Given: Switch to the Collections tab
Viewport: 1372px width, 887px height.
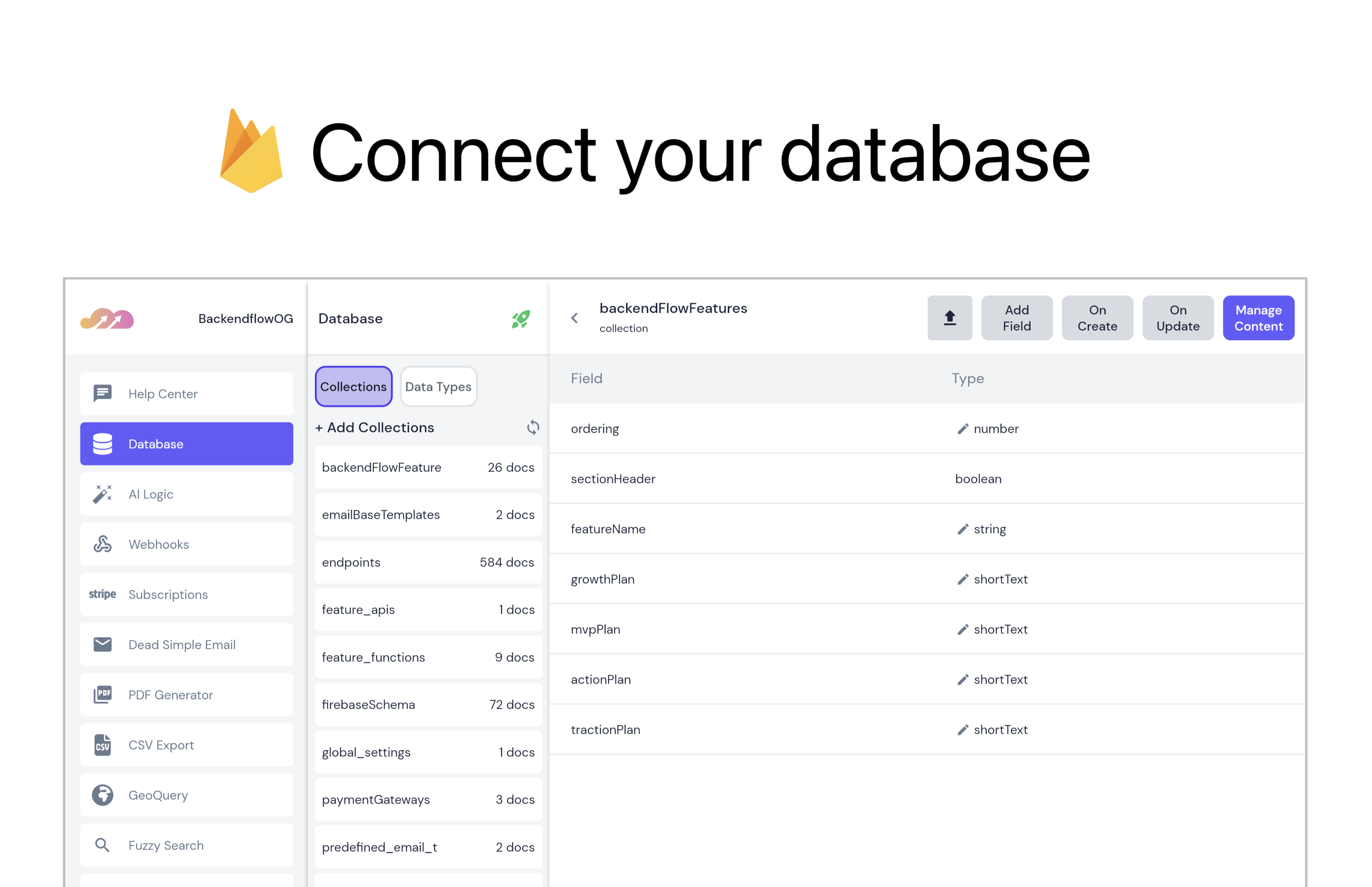Looking at the screenshot, I should click(x=353, y=386).
